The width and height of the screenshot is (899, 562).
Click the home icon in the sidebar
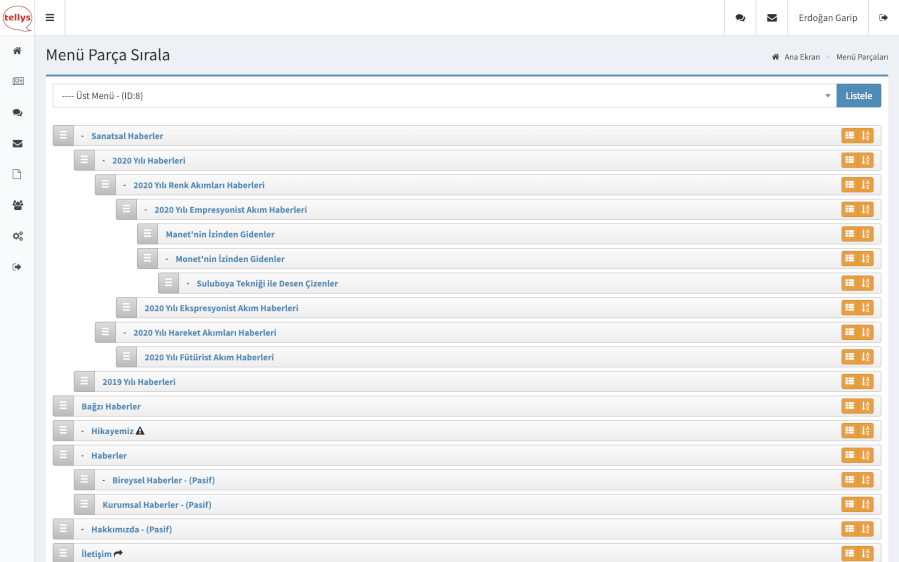pyautogui.click(x=17, y=50)
